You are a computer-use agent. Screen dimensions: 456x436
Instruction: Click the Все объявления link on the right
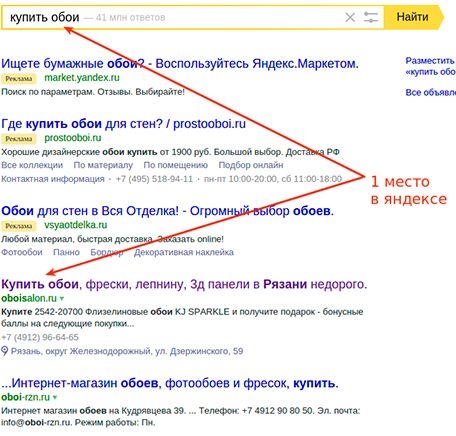[x=430, y=92]
